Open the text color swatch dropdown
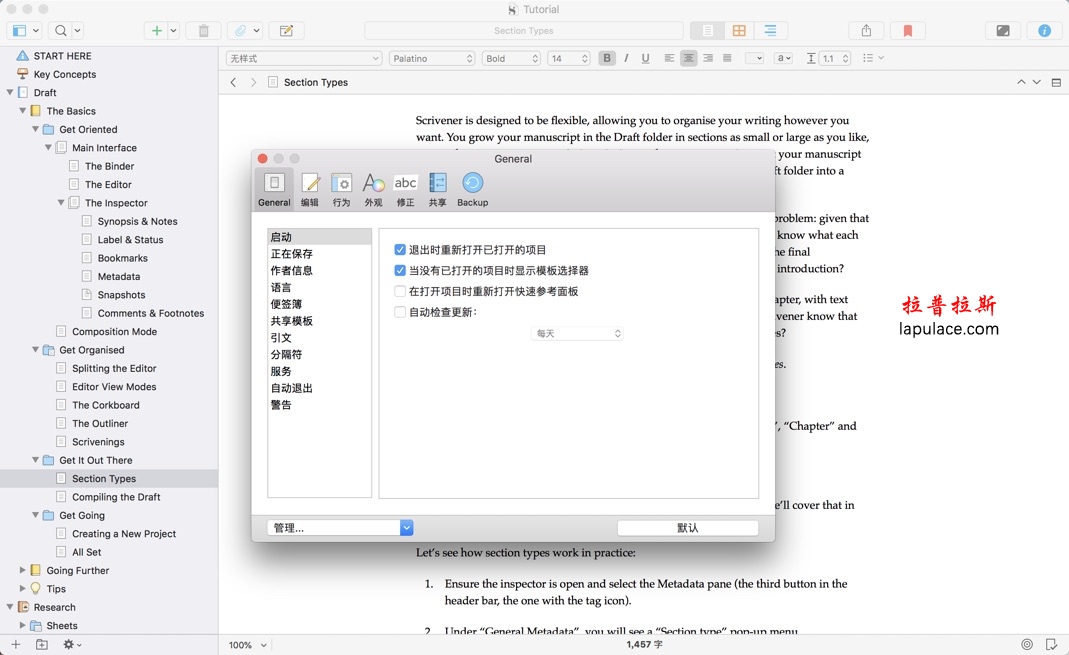 coord(754,59)
